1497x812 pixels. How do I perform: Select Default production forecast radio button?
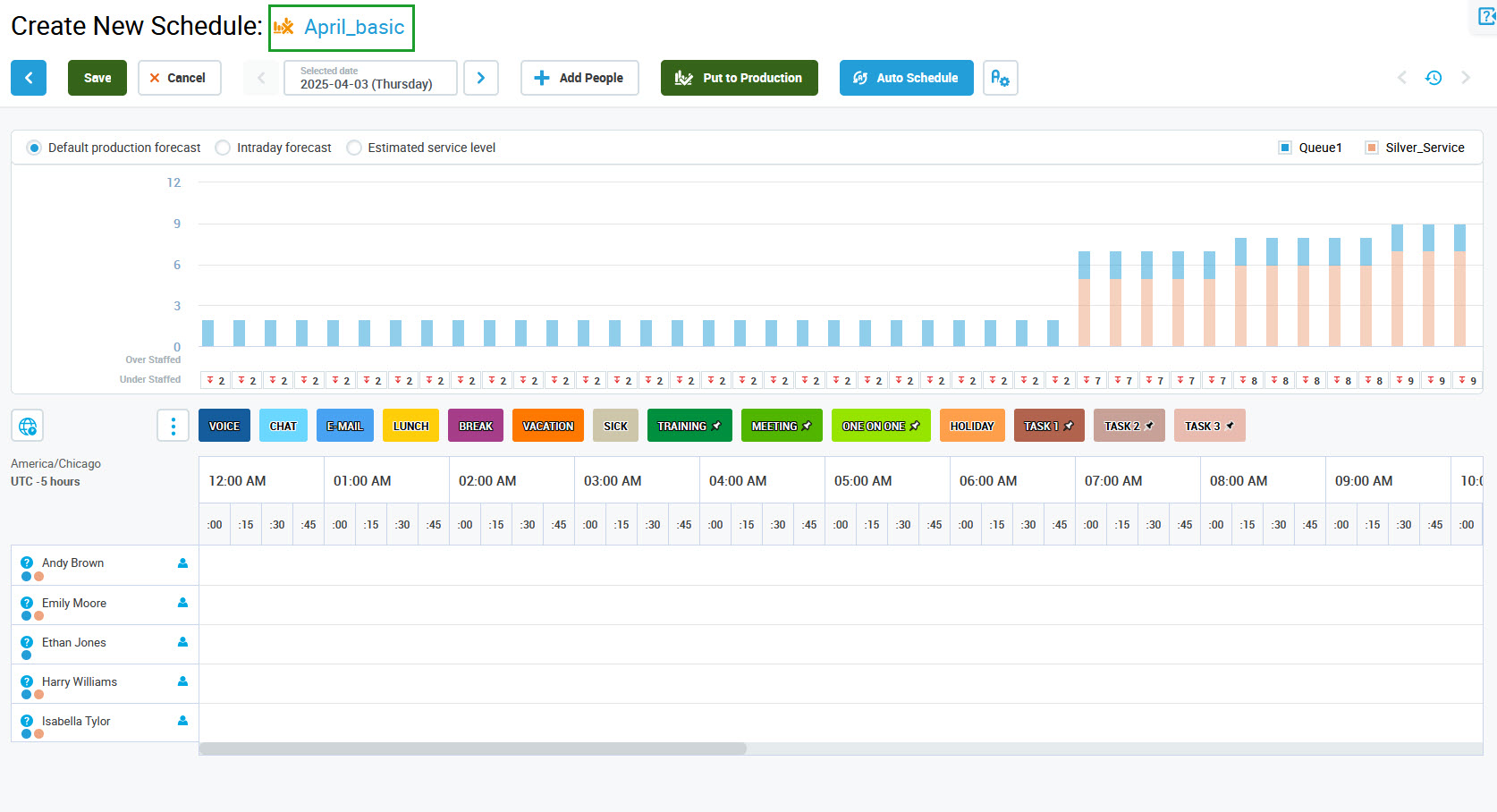(34, 148)
